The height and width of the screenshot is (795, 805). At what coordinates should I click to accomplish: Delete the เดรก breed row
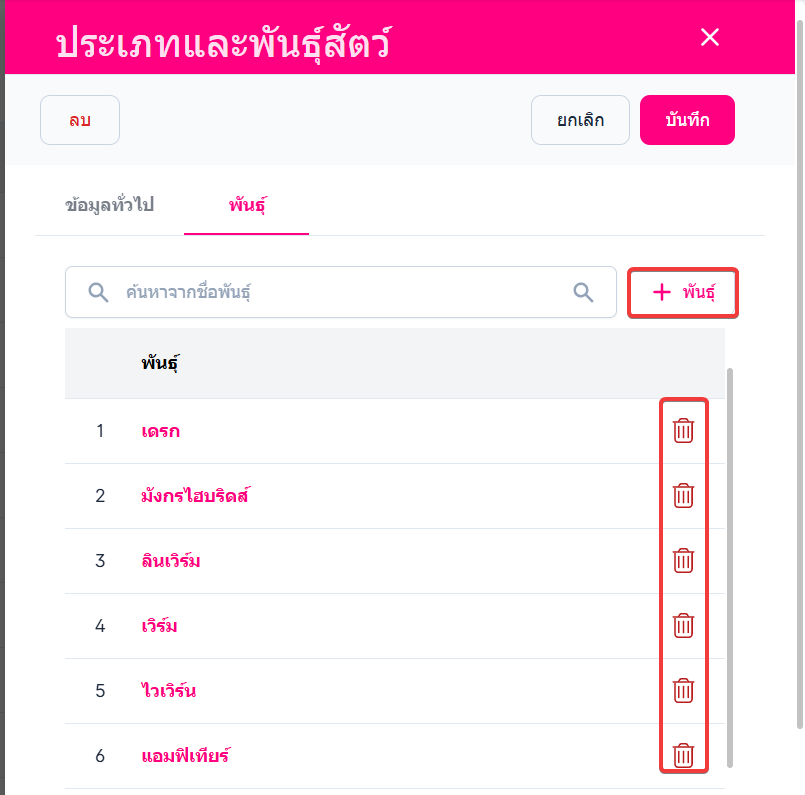(683, 431)
